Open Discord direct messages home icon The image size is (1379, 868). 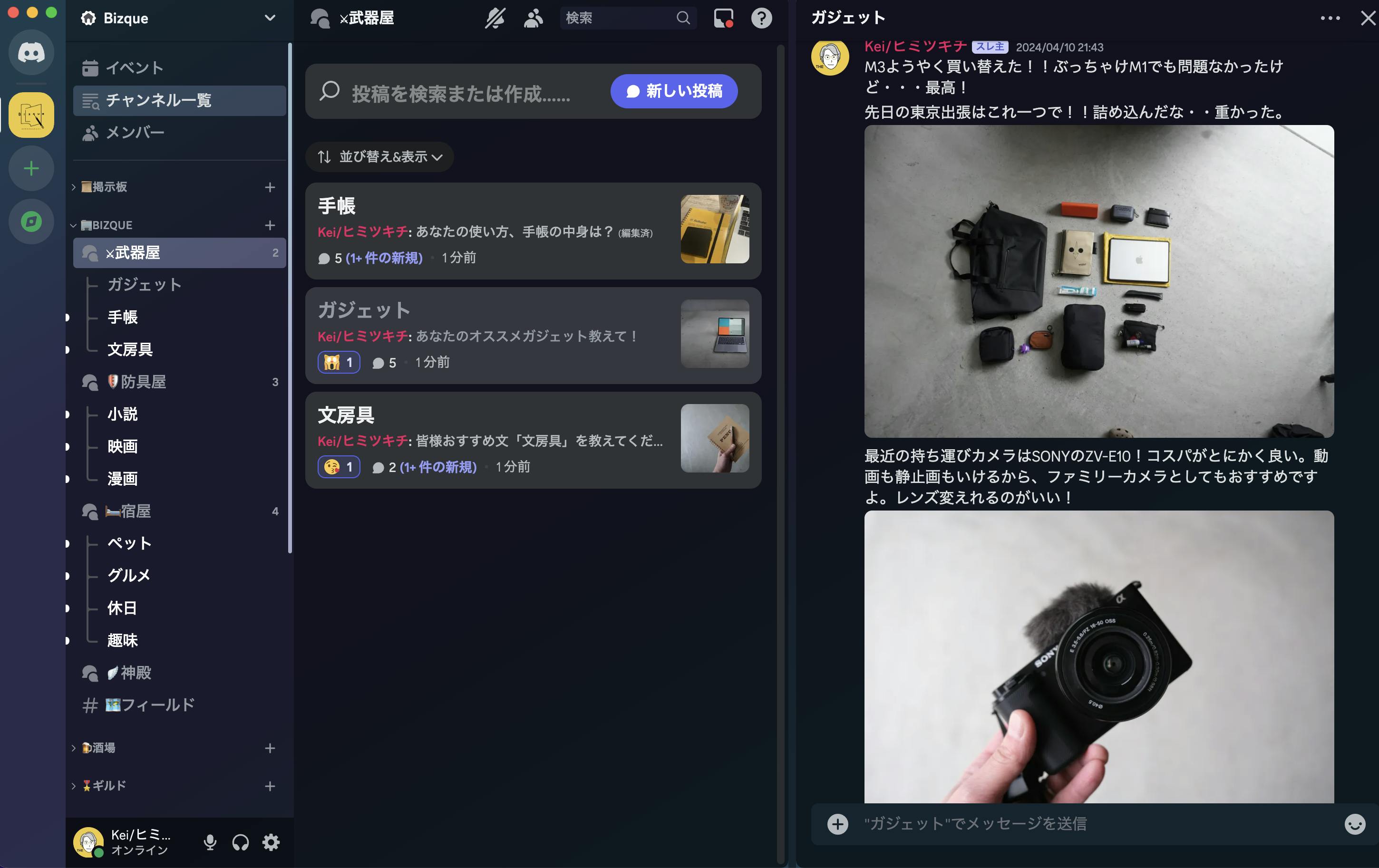[x=31, y=53]
